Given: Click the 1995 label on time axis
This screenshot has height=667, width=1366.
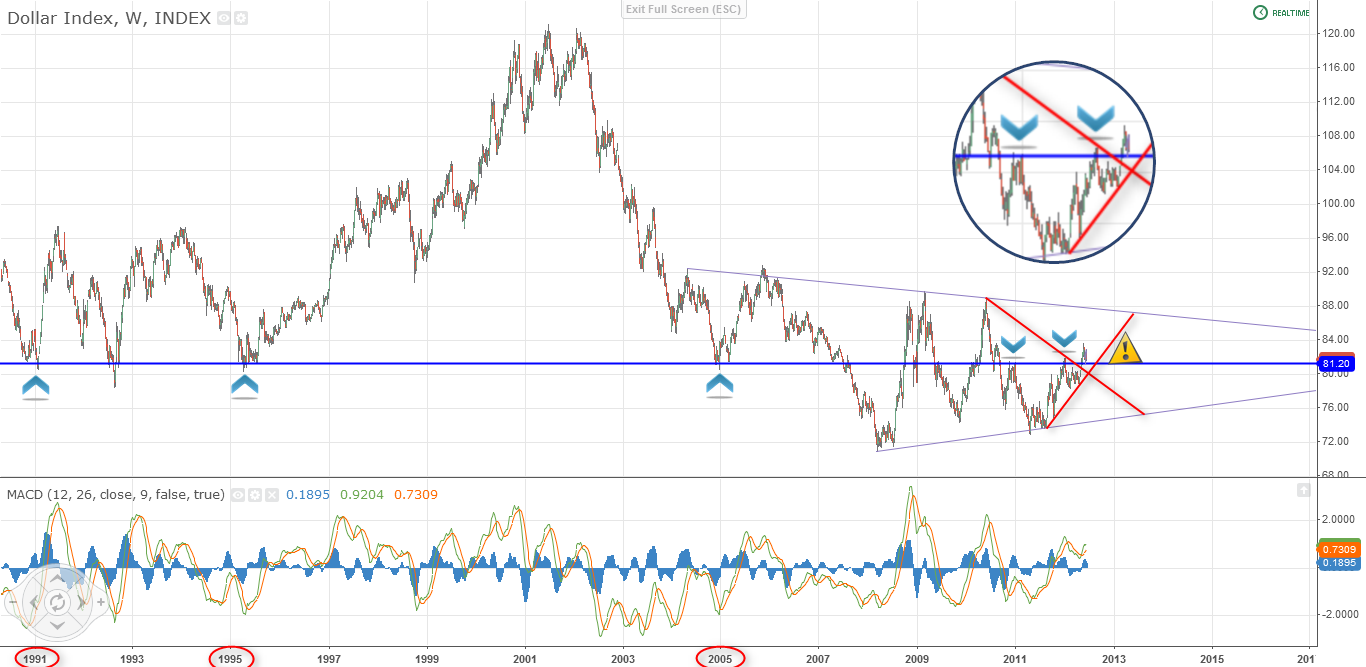Looking at the screenshot, I should [230, 658].
